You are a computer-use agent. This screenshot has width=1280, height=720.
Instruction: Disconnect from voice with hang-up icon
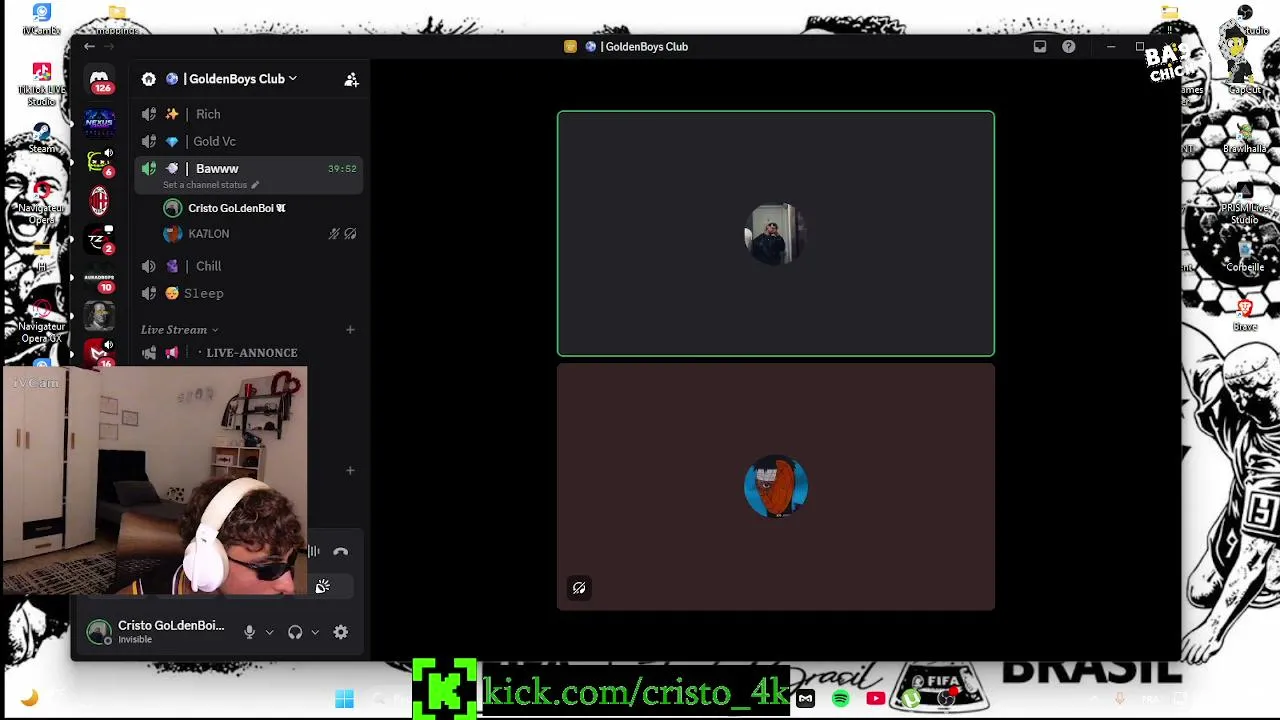tap(341, 551)
